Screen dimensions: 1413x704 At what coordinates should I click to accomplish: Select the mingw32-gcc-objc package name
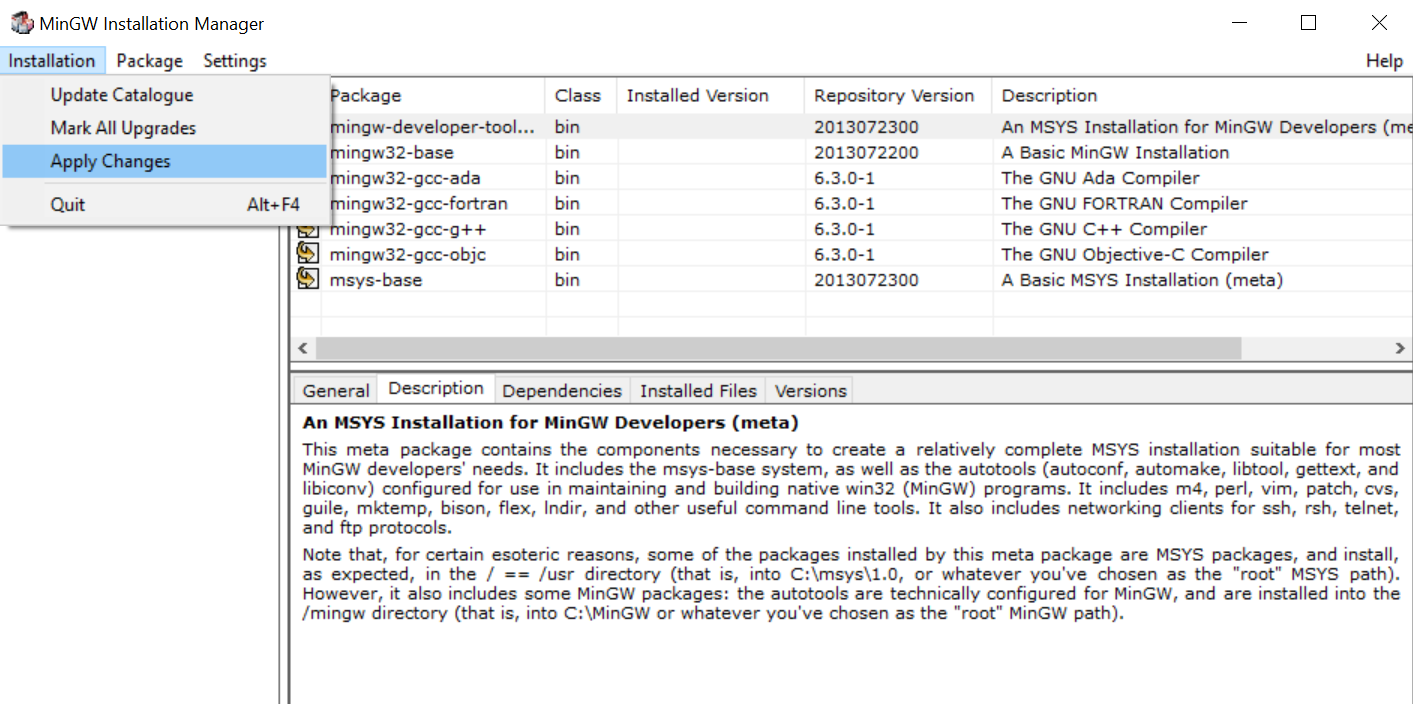pos(408,254)
